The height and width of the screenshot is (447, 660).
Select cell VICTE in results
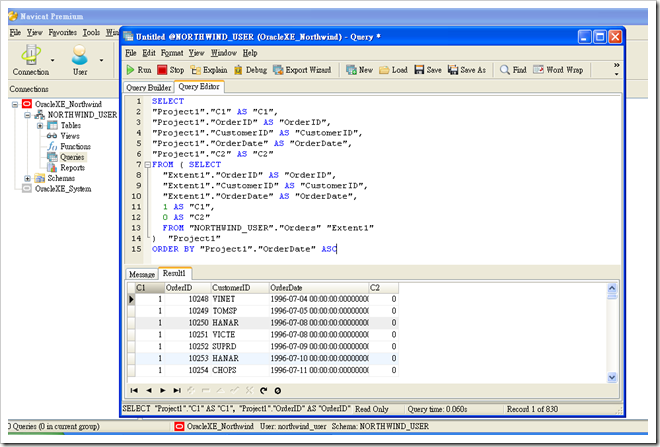pyautogui.click(x=240, y=335)
